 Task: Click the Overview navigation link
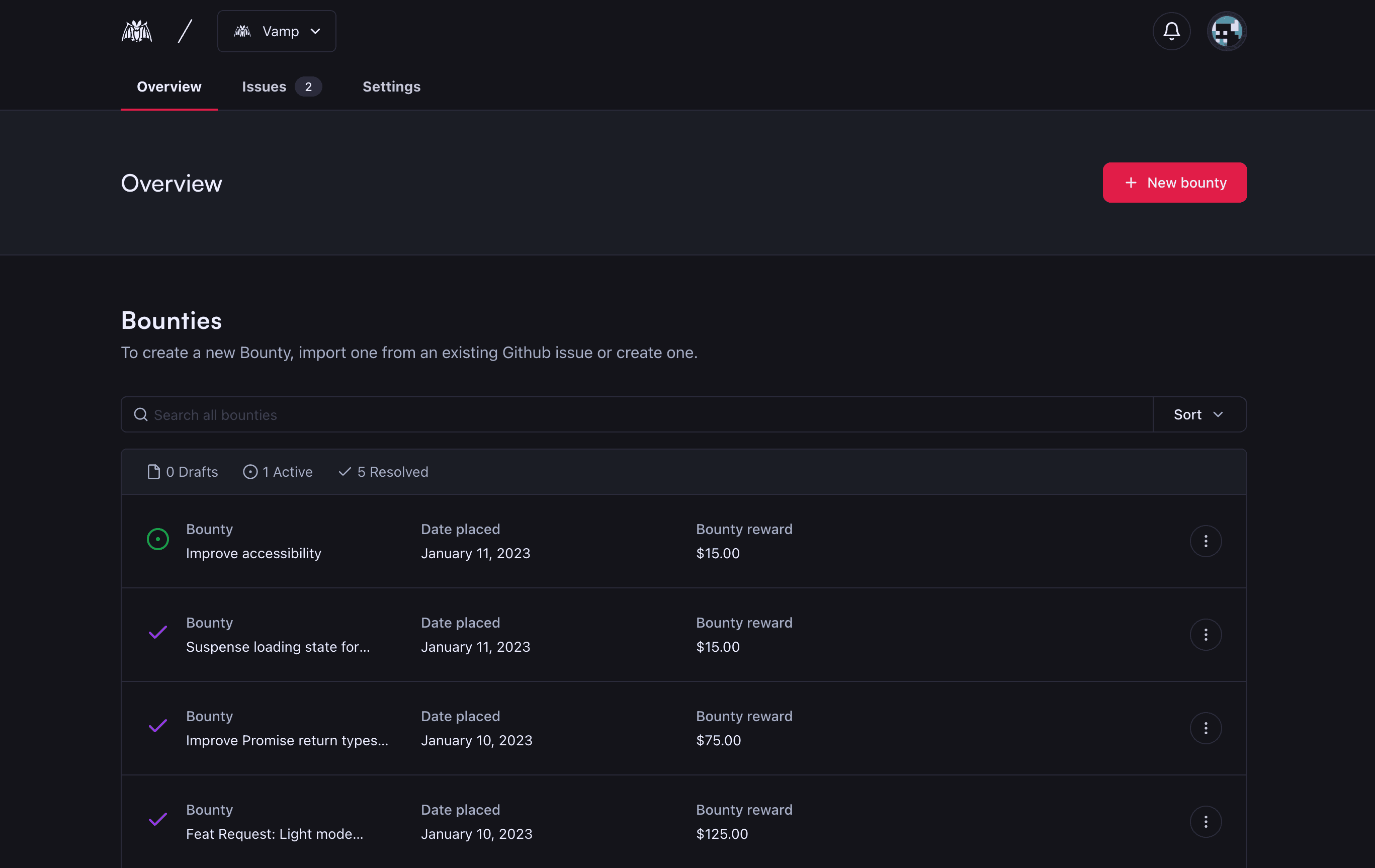point(169,86)
